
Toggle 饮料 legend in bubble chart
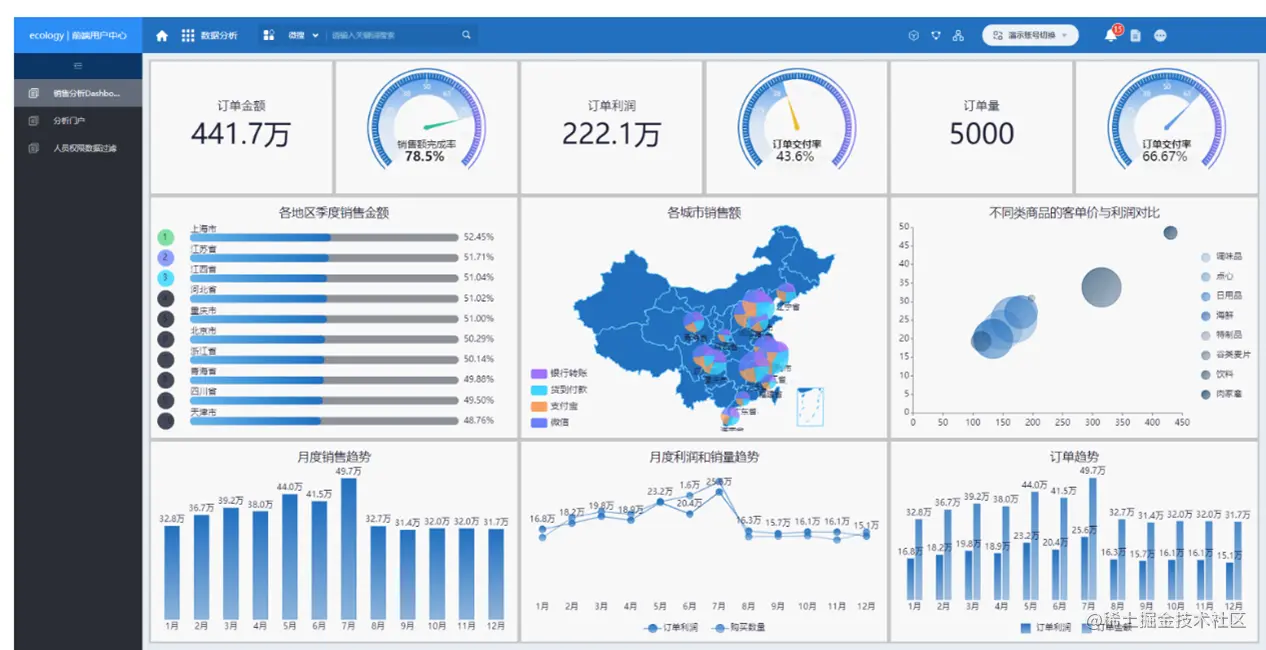1217,374
